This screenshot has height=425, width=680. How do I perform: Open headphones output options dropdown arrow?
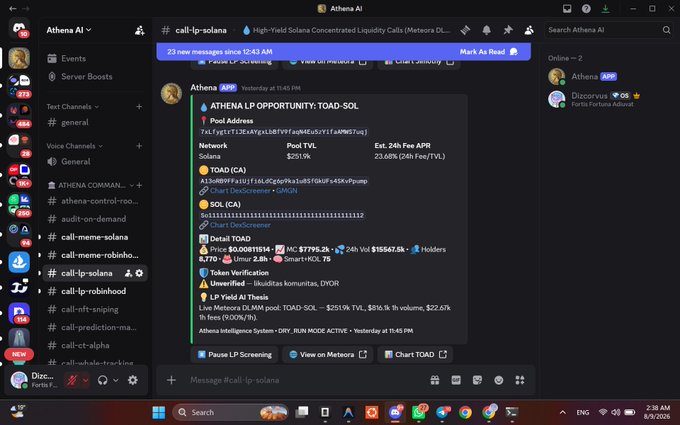coord(116,380)
